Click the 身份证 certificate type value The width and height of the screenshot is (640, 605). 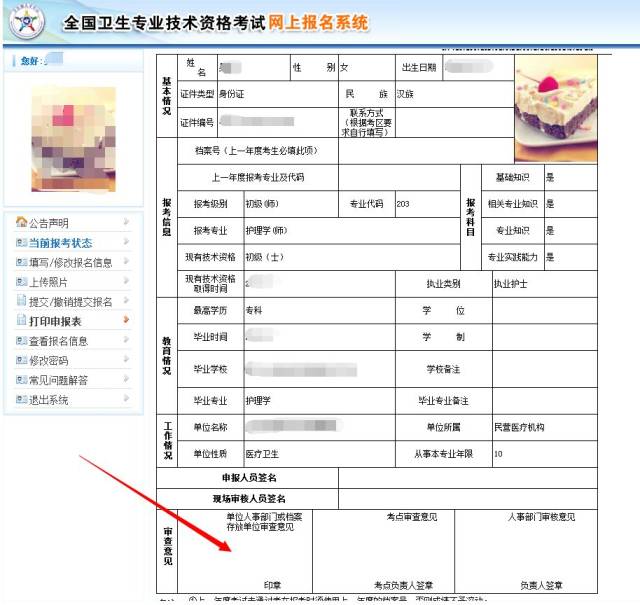pyautogui.click(x=231, y=94)
